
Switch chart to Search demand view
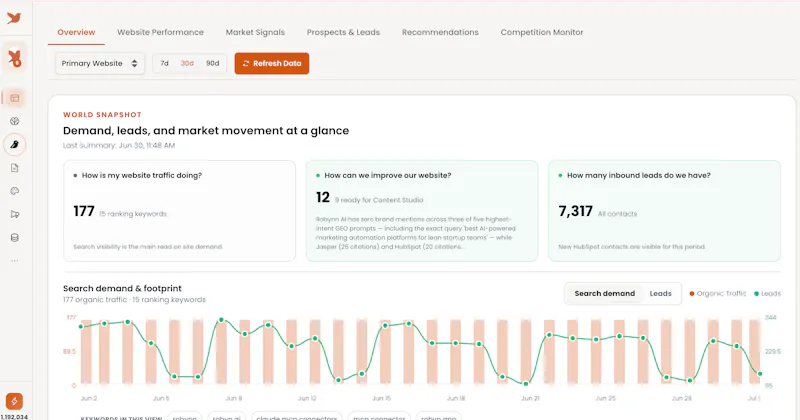(605, 293)
